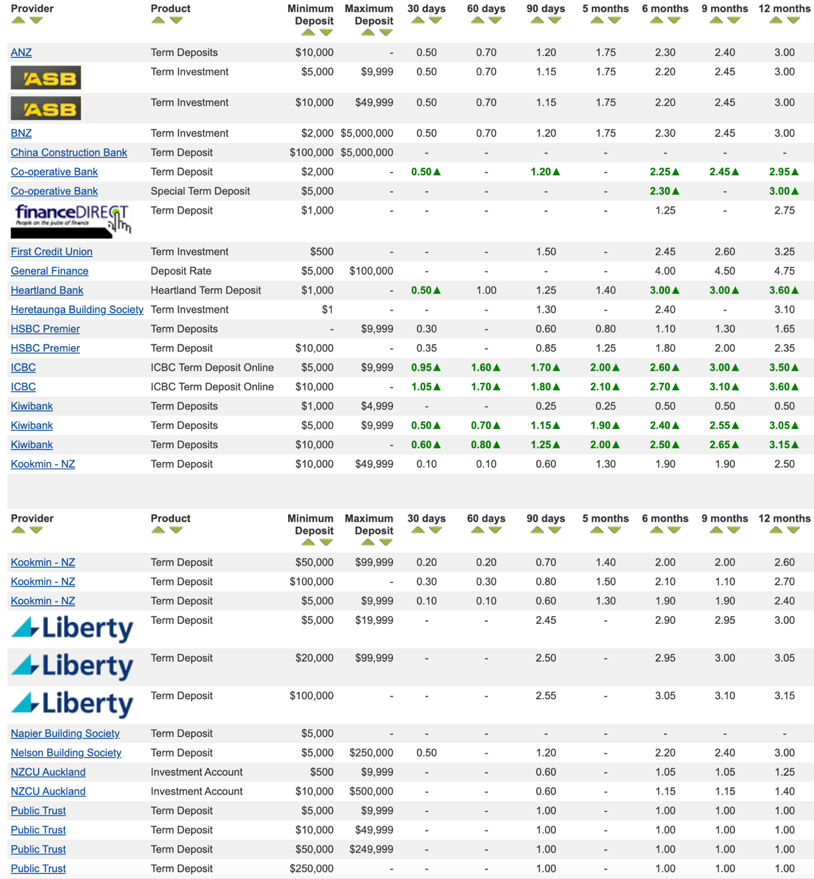This screenshot has height=879, width=814.
Task: Open the ANZ provider link
Action: click(x=21, y=53)
